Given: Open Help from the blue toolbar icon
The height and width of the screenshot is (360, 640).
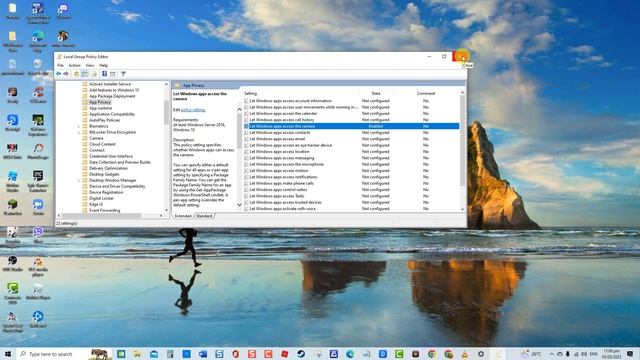Looking at the screenshot, I should [104, 74].
